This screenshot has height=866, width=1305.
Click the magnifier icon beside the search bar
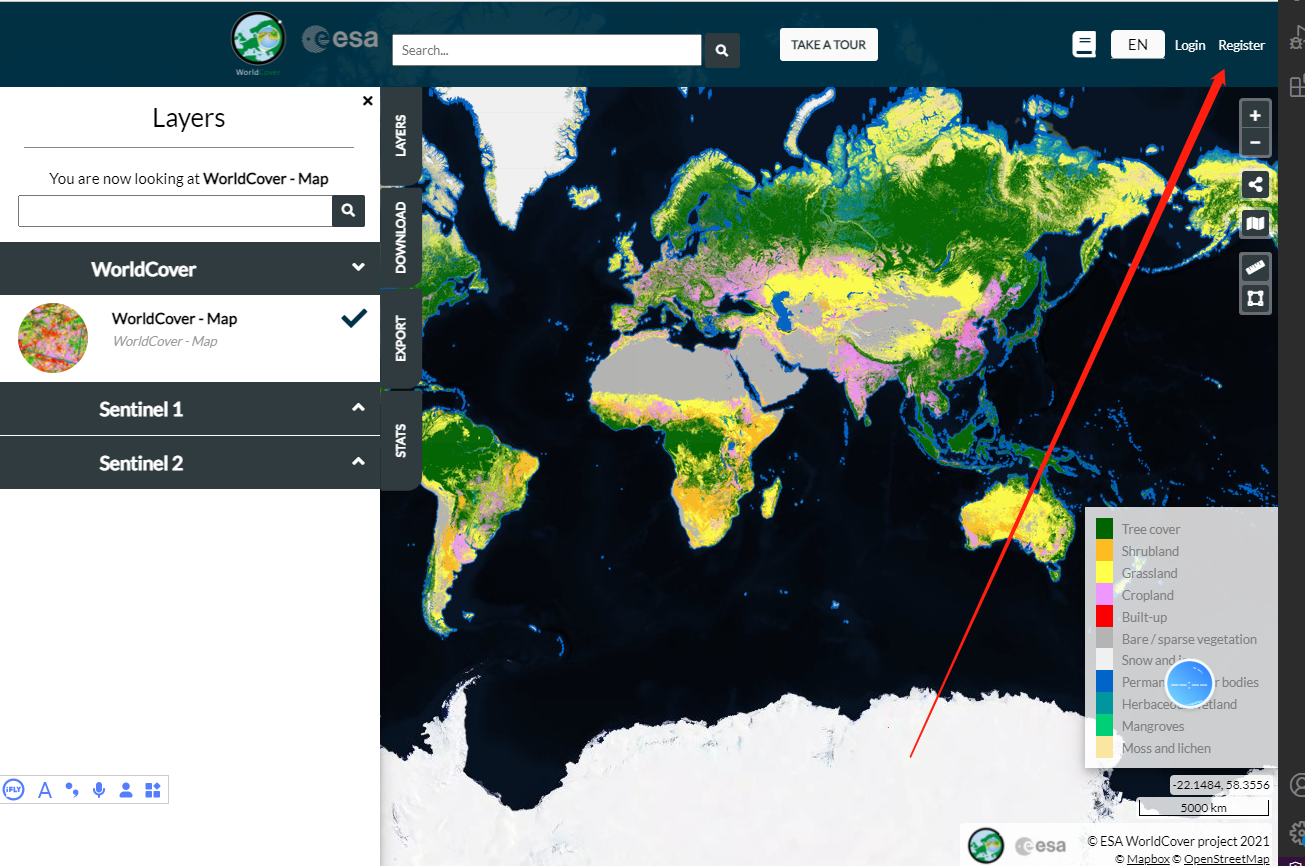722,50
